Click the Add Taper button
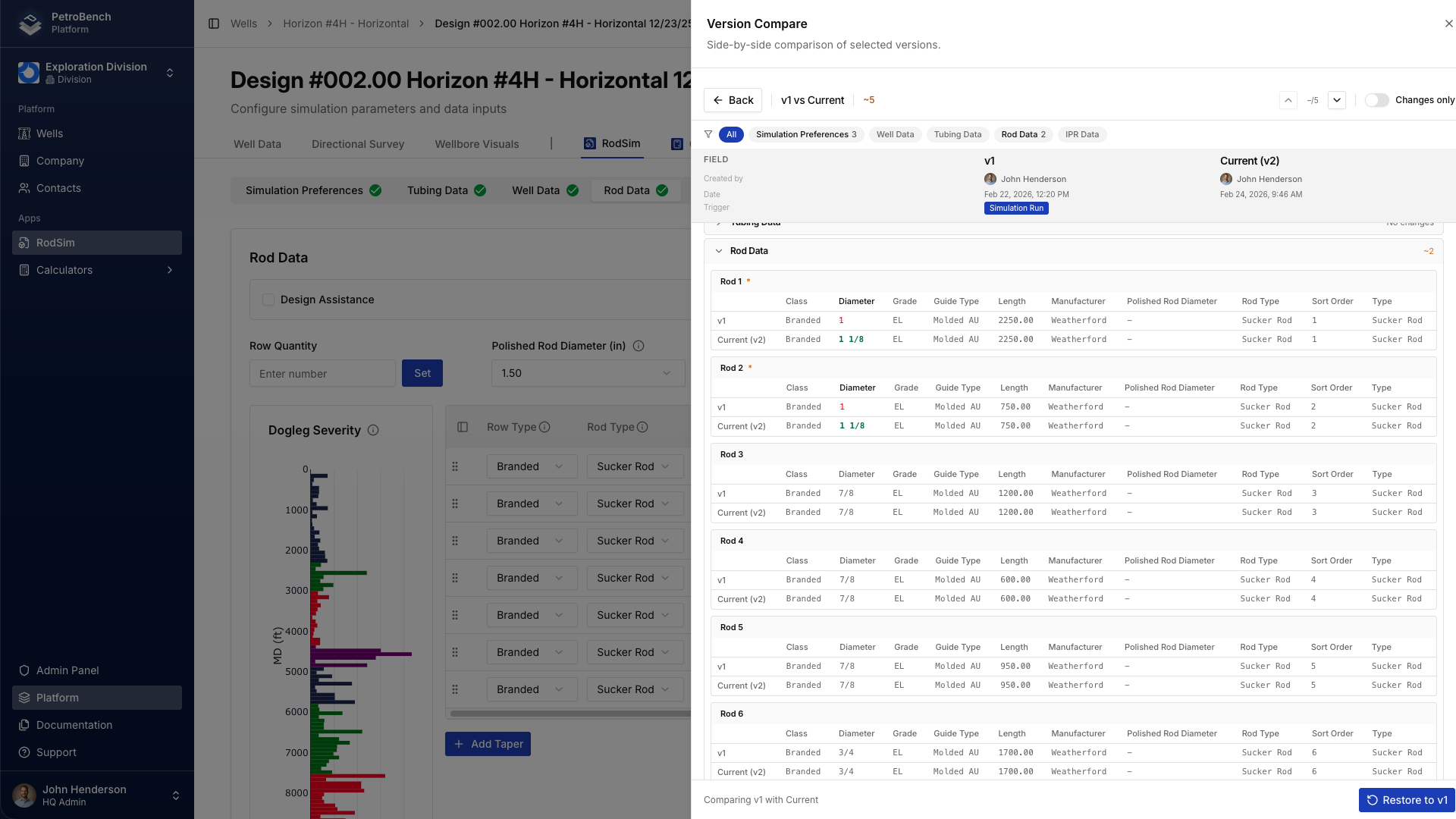Image resolution: width=1456 pixels, height=819 pixels. click(x=488, y=744)
